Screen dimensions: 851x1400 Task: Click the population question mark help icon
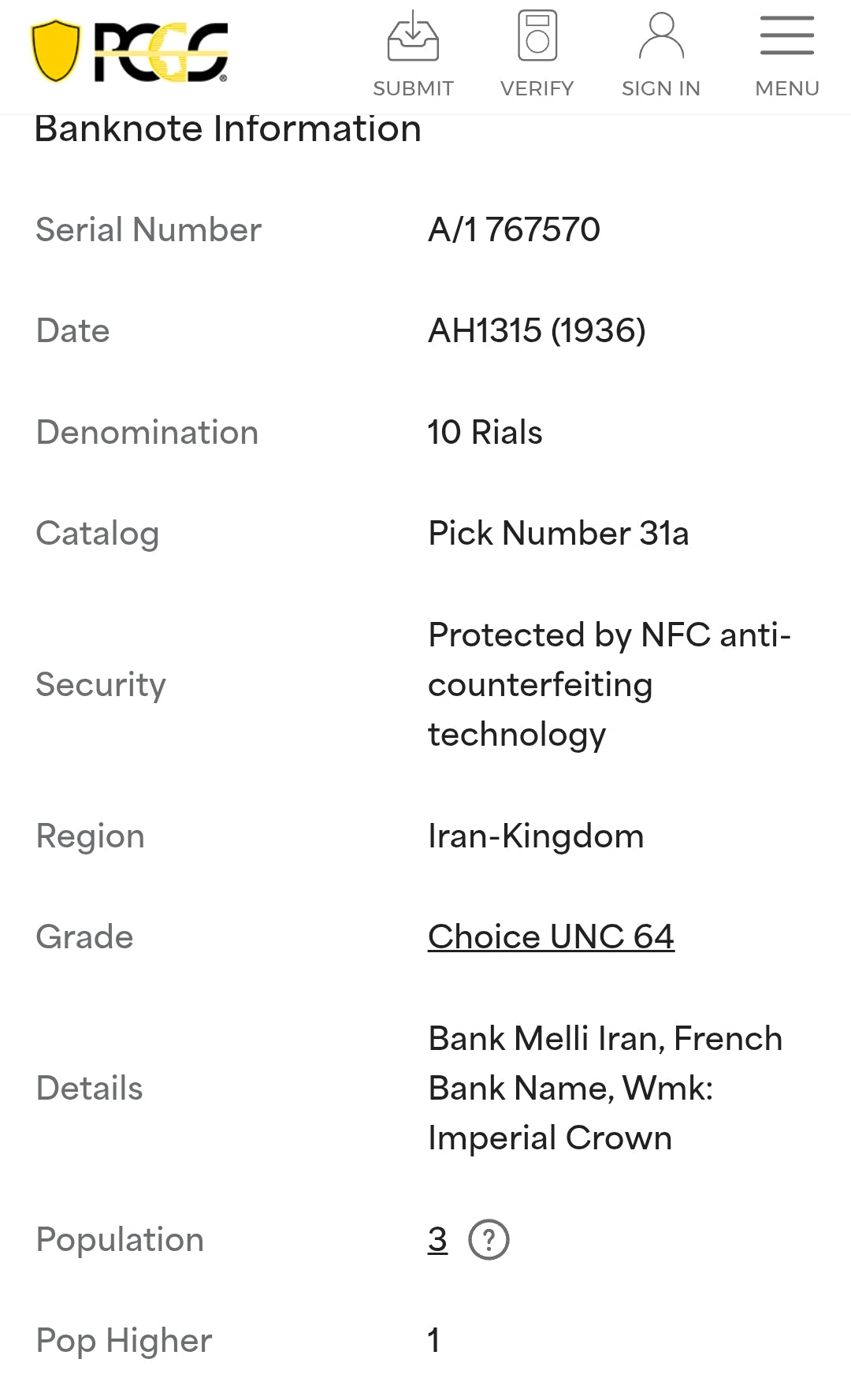point(489,1240)
